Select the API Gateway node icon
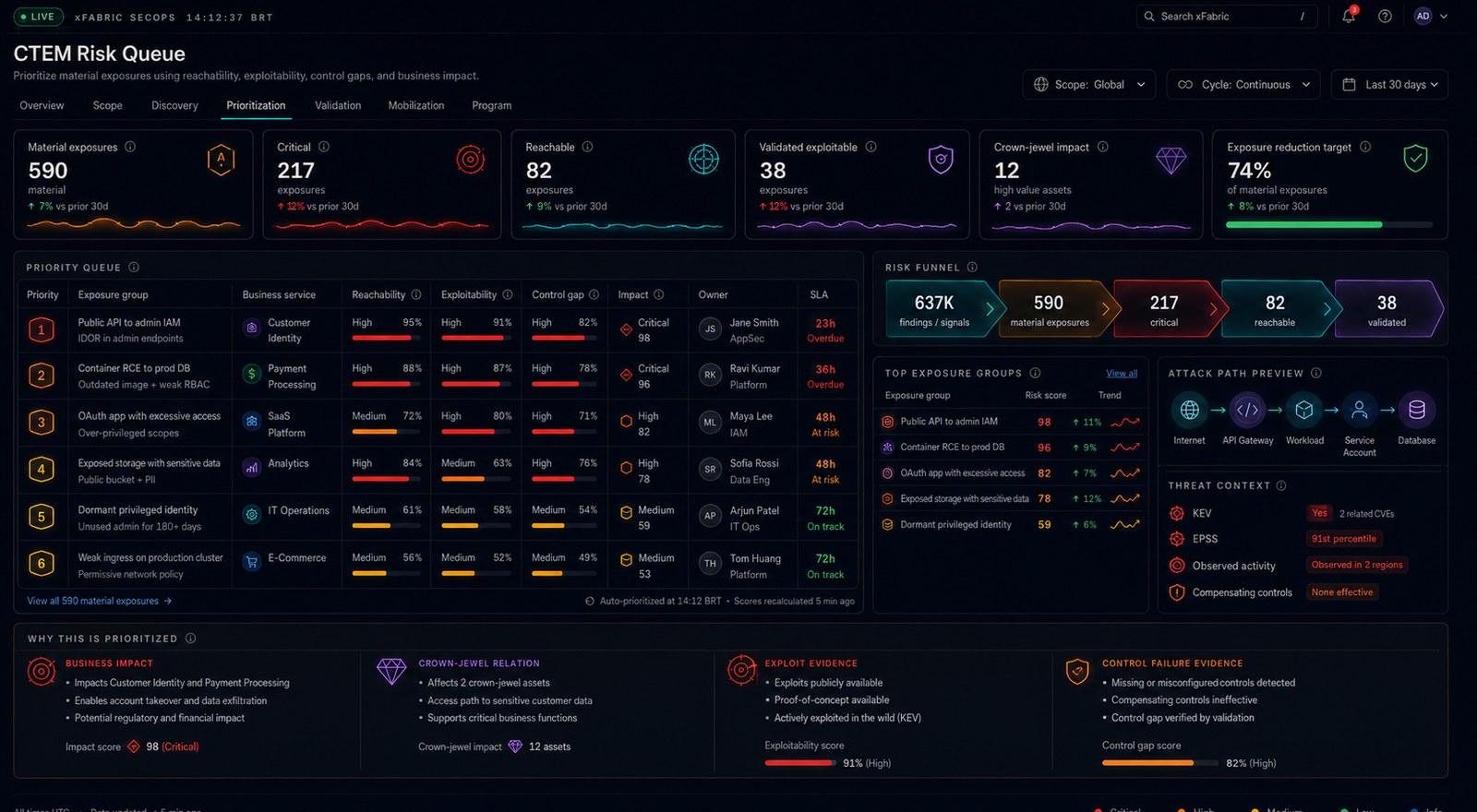The image size is (1477, 812). pos(1247,410)
